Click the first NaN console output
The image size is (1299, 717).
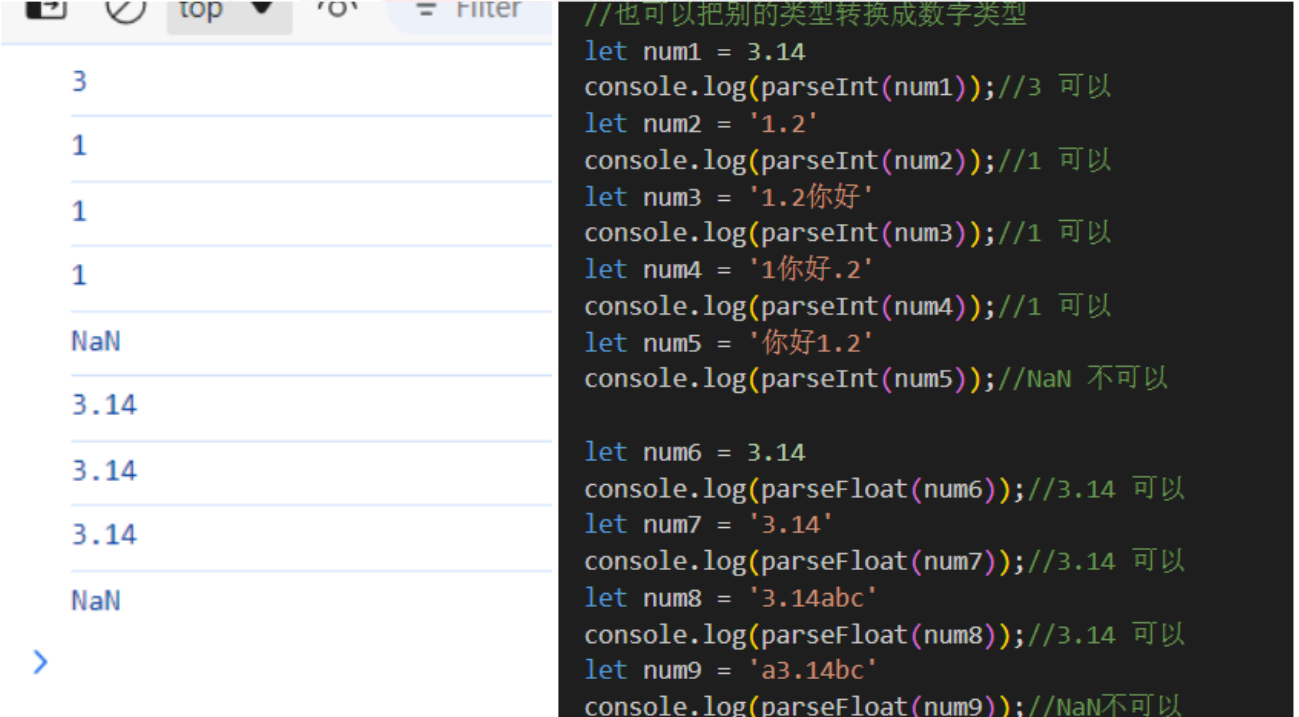[x=95, y=341]
